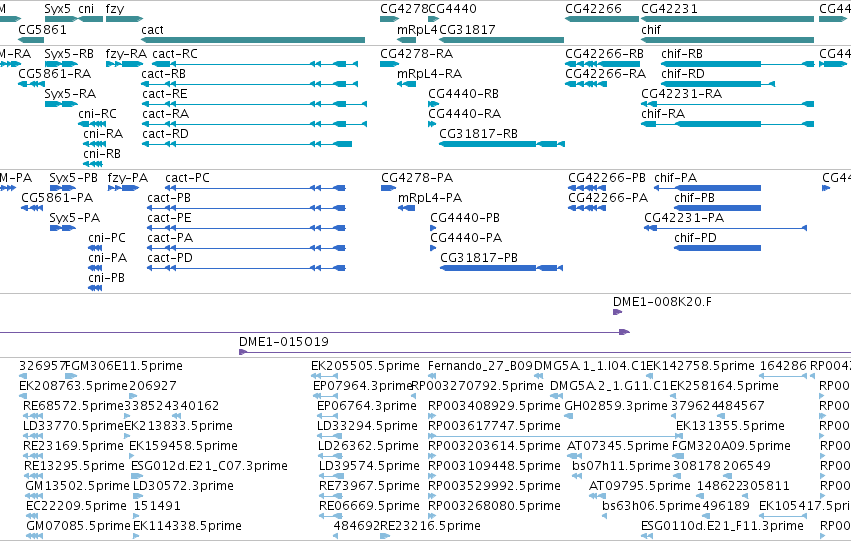851x541 pixels.
Task: Click EST EK131355.5prime
Action: click(679, 436)
